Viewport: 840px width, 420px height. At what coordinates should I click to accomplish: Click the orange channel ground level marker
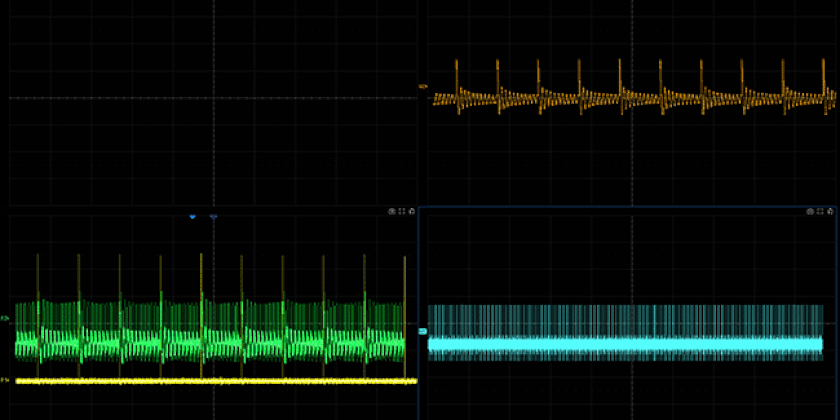(x=423, y=87)
